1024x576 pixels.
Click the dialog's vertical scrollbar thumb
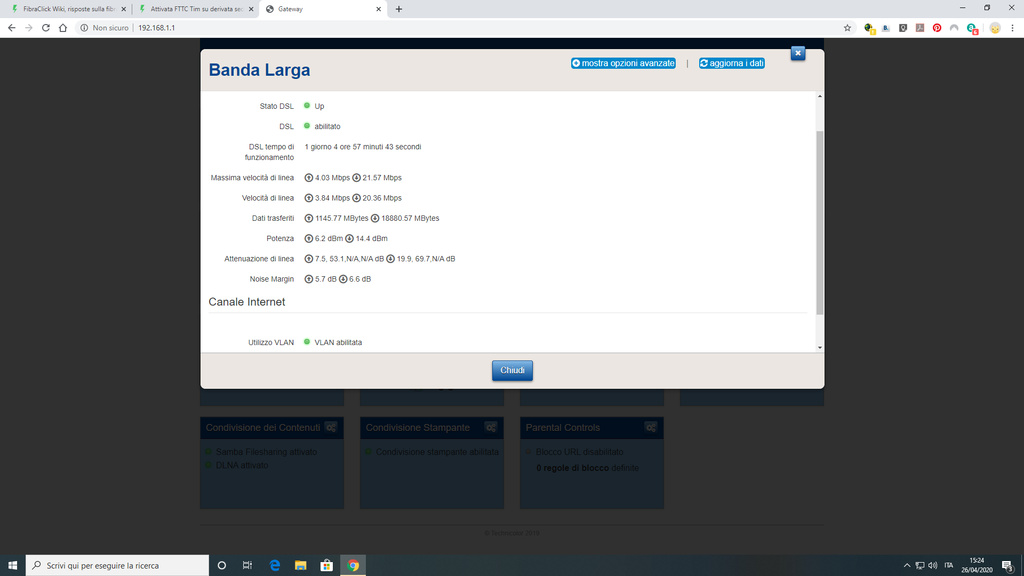pos(820,223)
